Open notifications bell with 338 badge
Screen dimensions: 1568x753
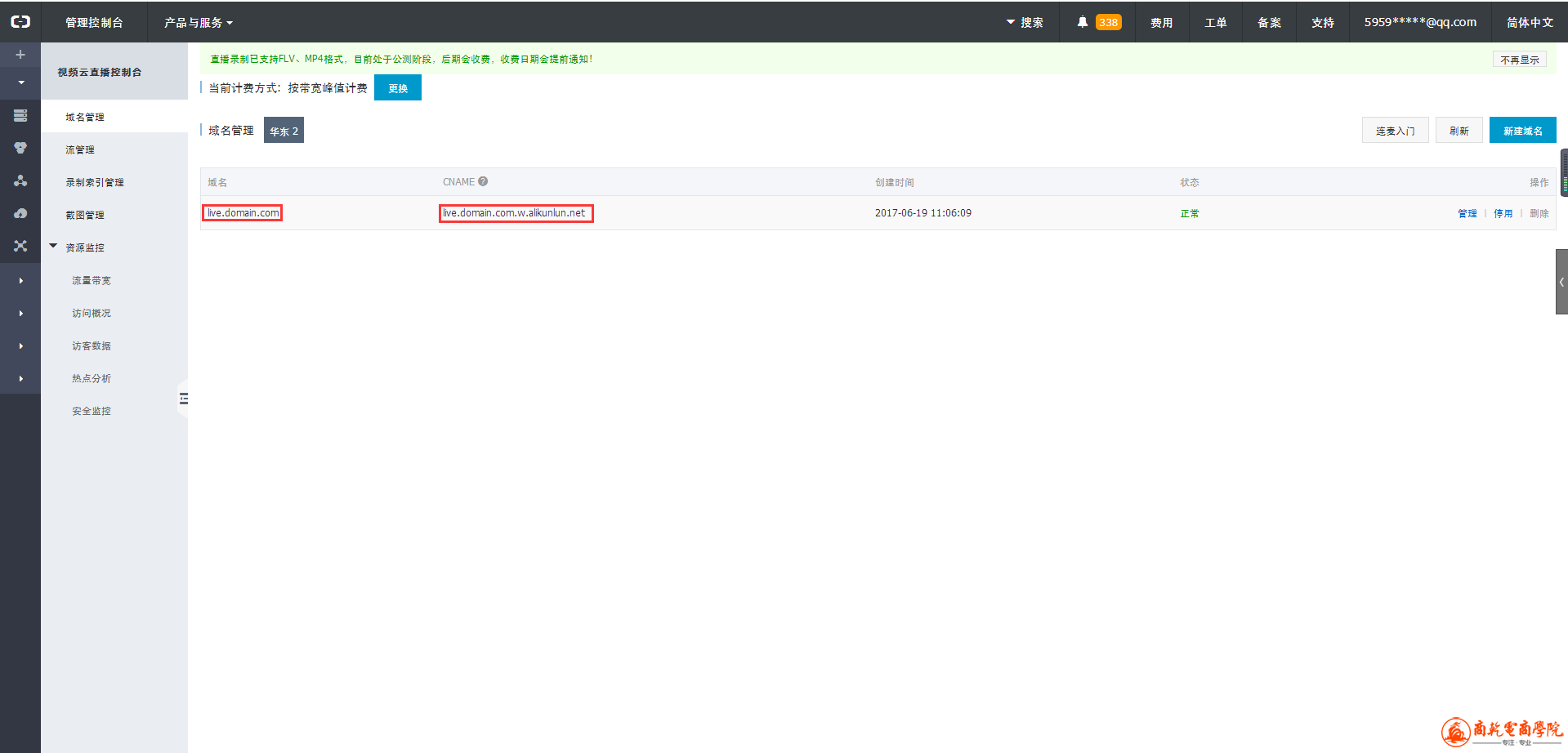[x=1098, y=22]
